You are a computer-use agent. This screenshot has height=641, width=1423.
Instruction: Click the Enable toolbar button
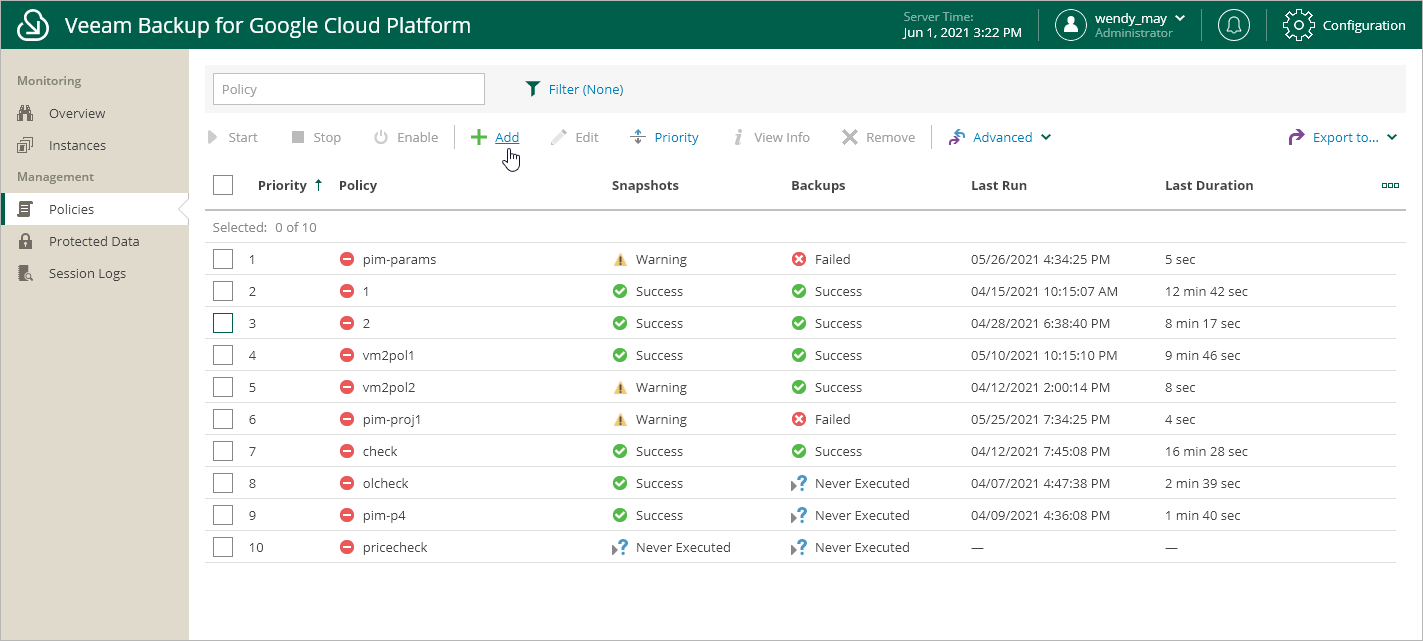406,137
